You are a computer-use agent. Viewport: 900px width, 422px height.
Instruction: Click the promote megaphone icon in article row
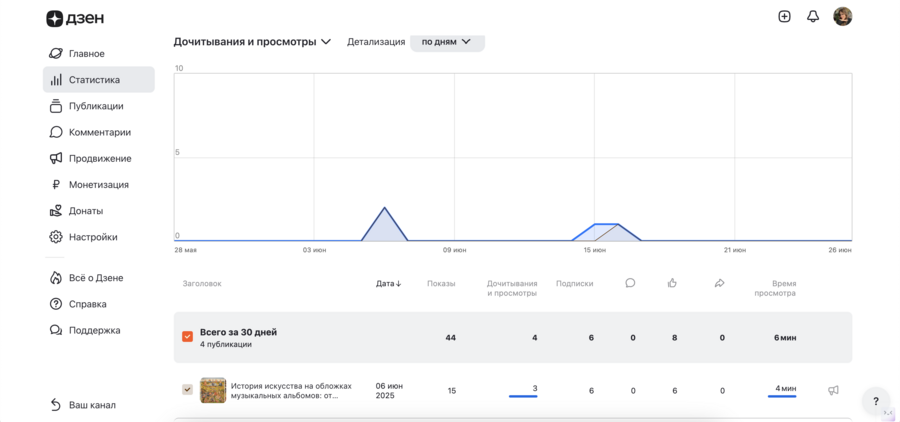[833, 390]
